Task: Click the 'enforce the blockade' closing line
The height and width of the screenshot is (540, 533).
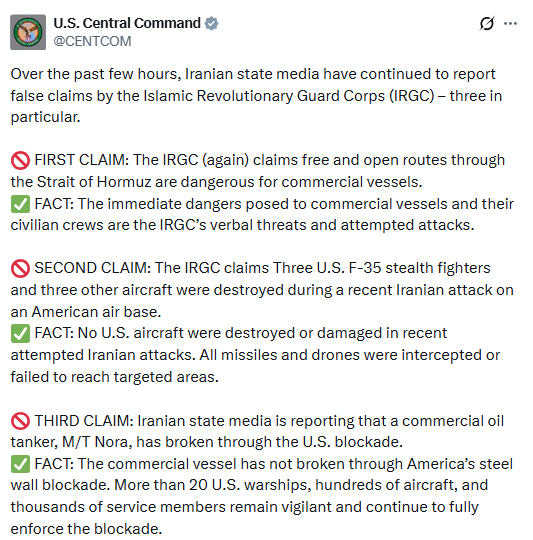Action: coord(86,529)
